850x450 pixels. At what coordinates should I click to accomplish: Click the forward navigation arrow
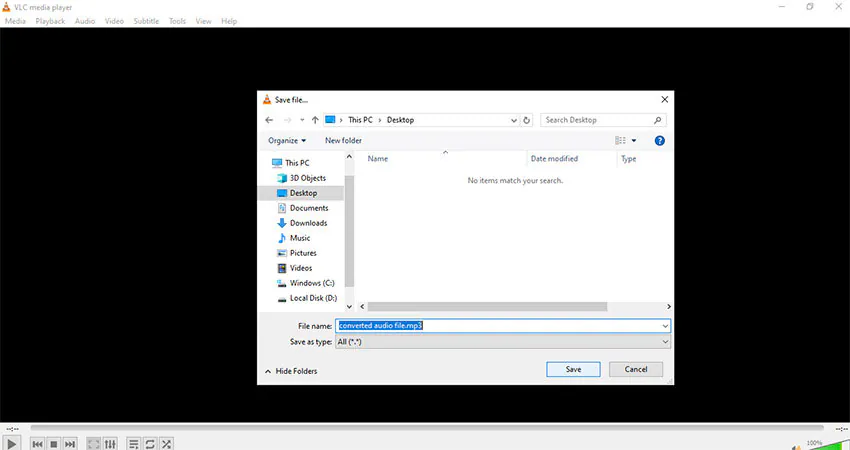point(287,120)
